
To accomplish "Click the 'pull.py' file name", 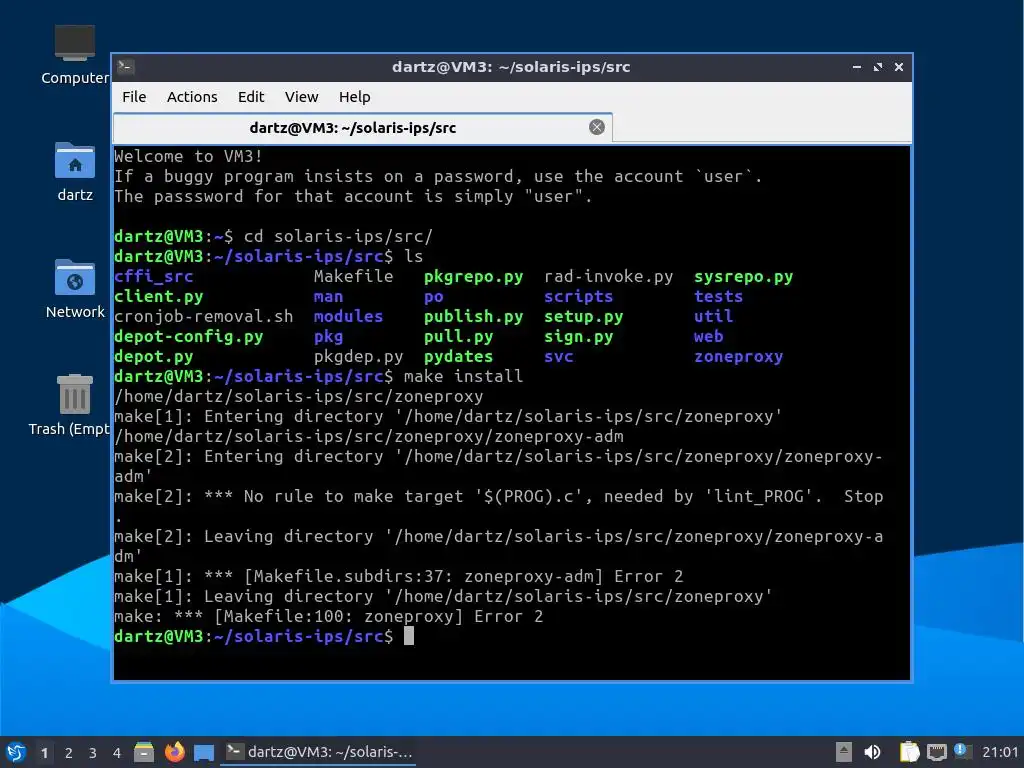I will point(458,336).
